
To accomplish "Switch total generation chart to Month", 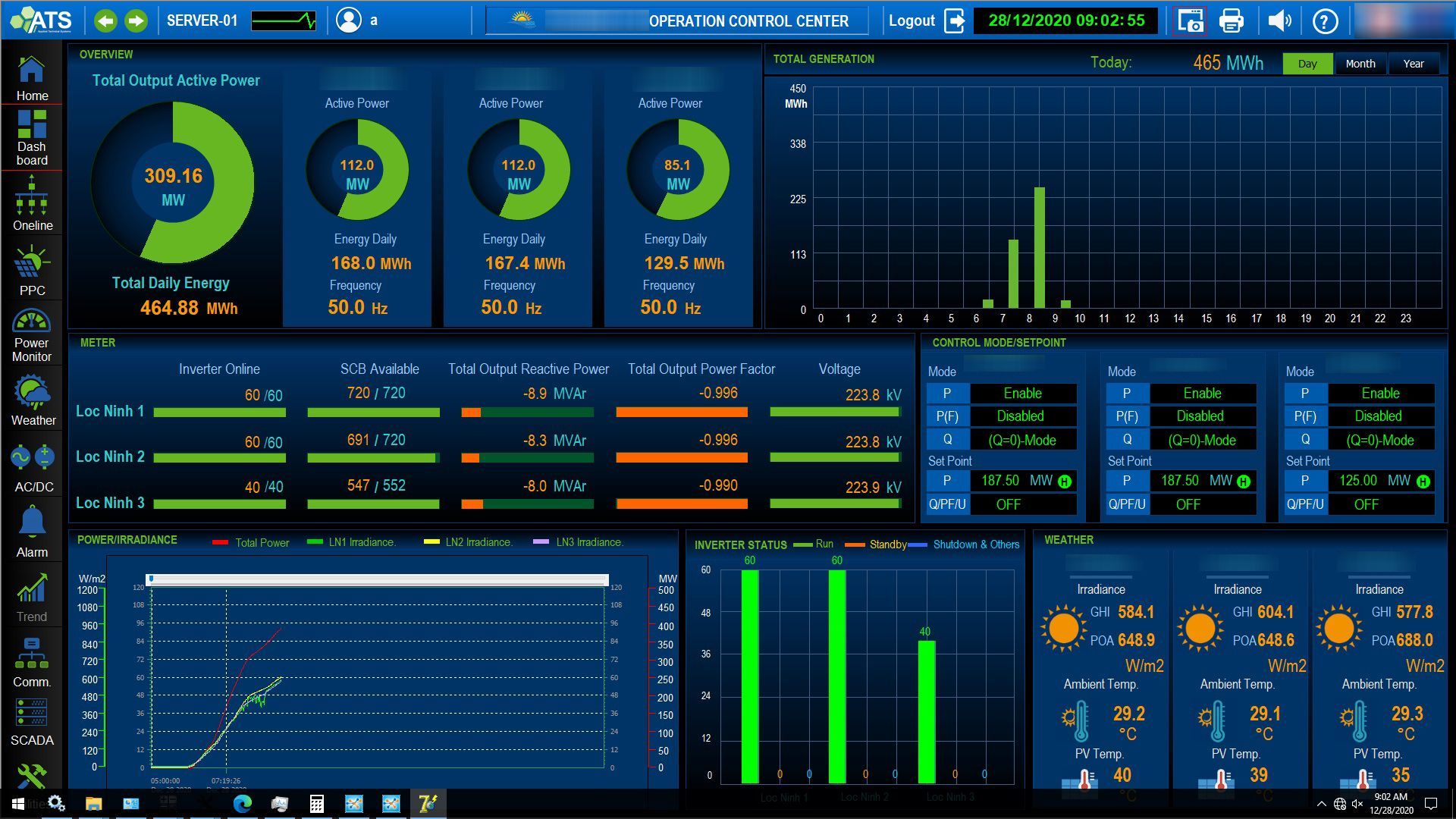I will 1360,64.
